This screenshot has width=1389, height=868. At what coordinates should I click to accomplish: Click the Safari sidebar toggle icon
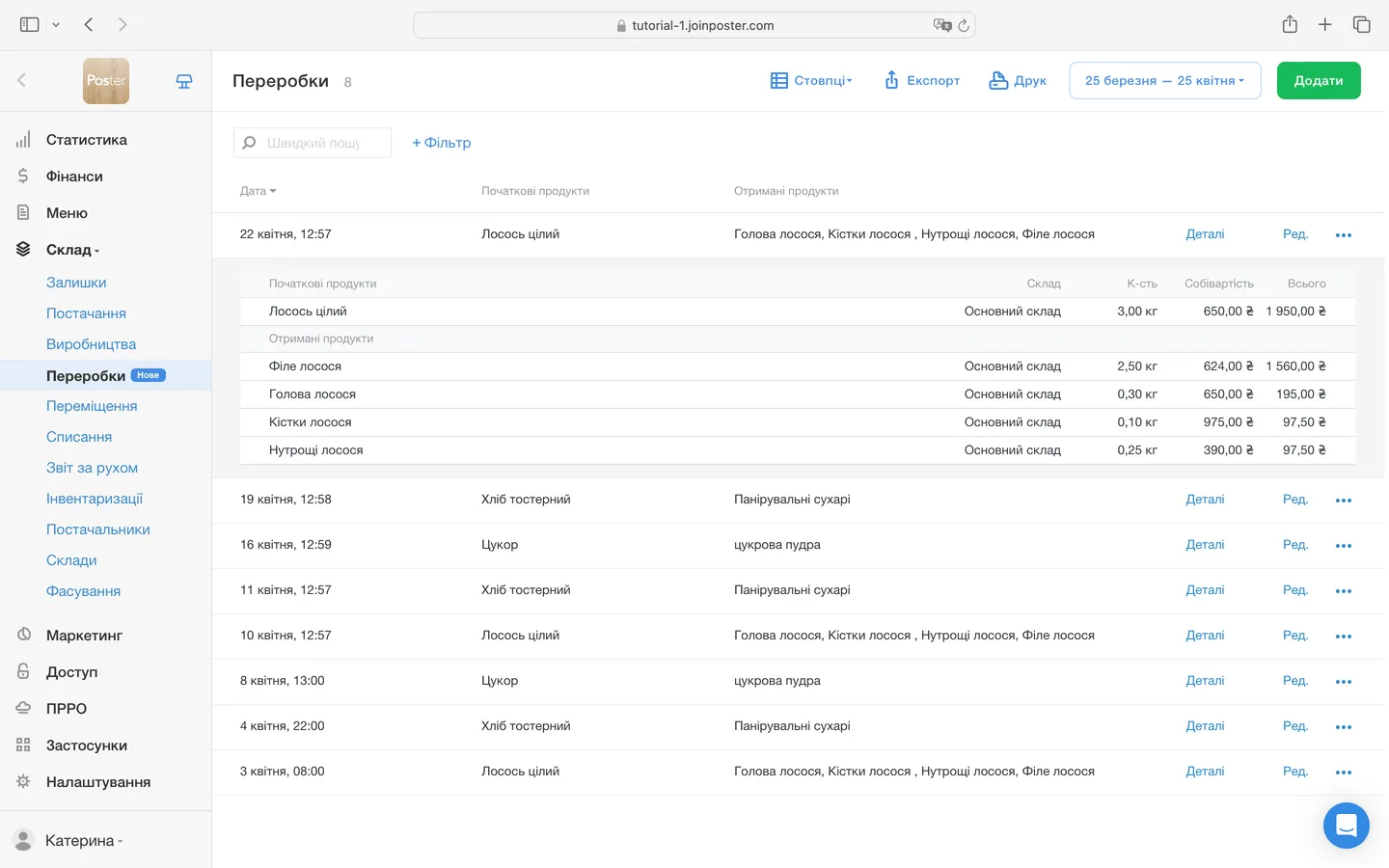[30, 25]
